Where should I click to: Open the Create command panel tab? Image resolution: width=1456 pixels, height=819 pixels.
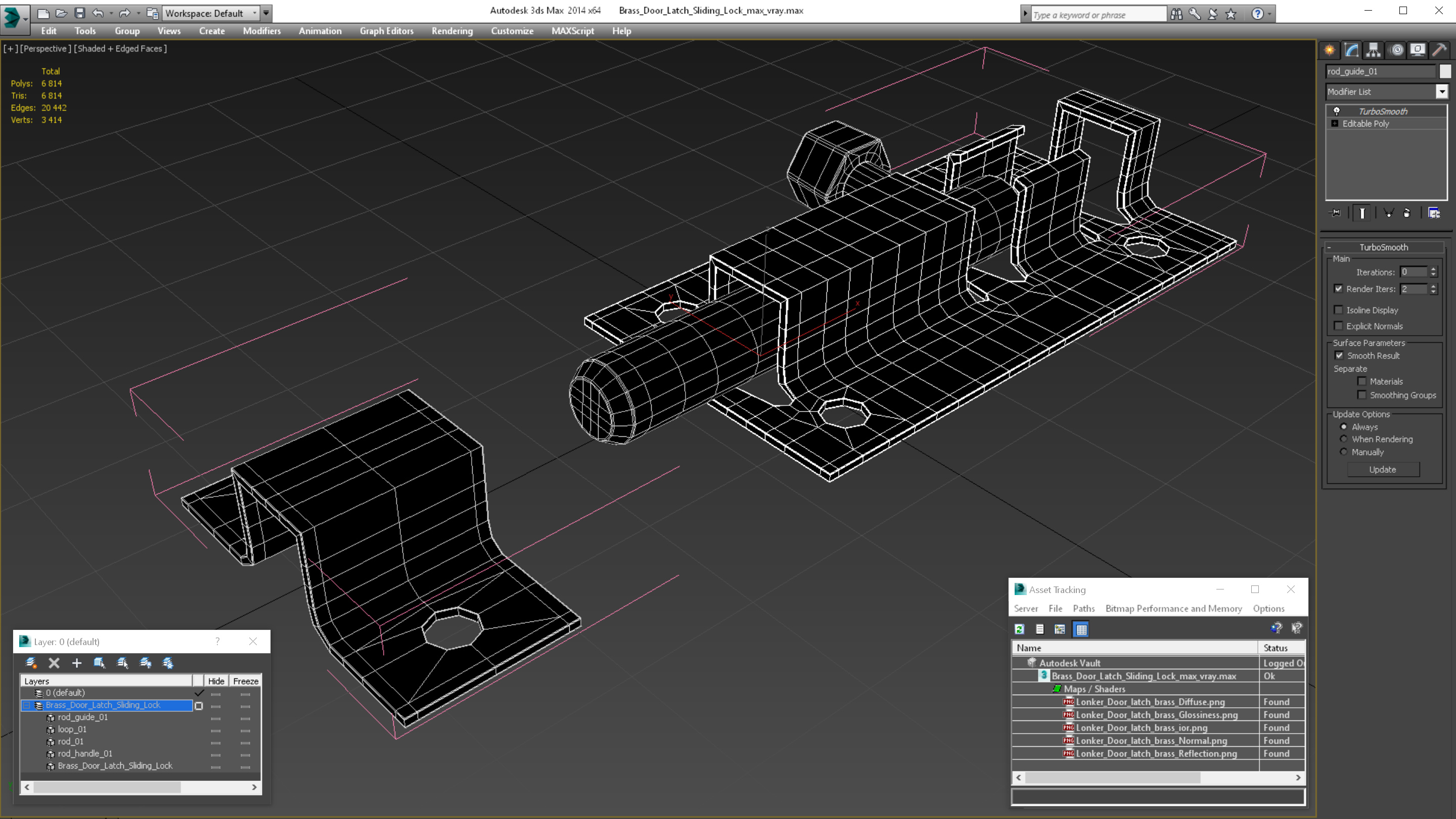pos(1330,51)
